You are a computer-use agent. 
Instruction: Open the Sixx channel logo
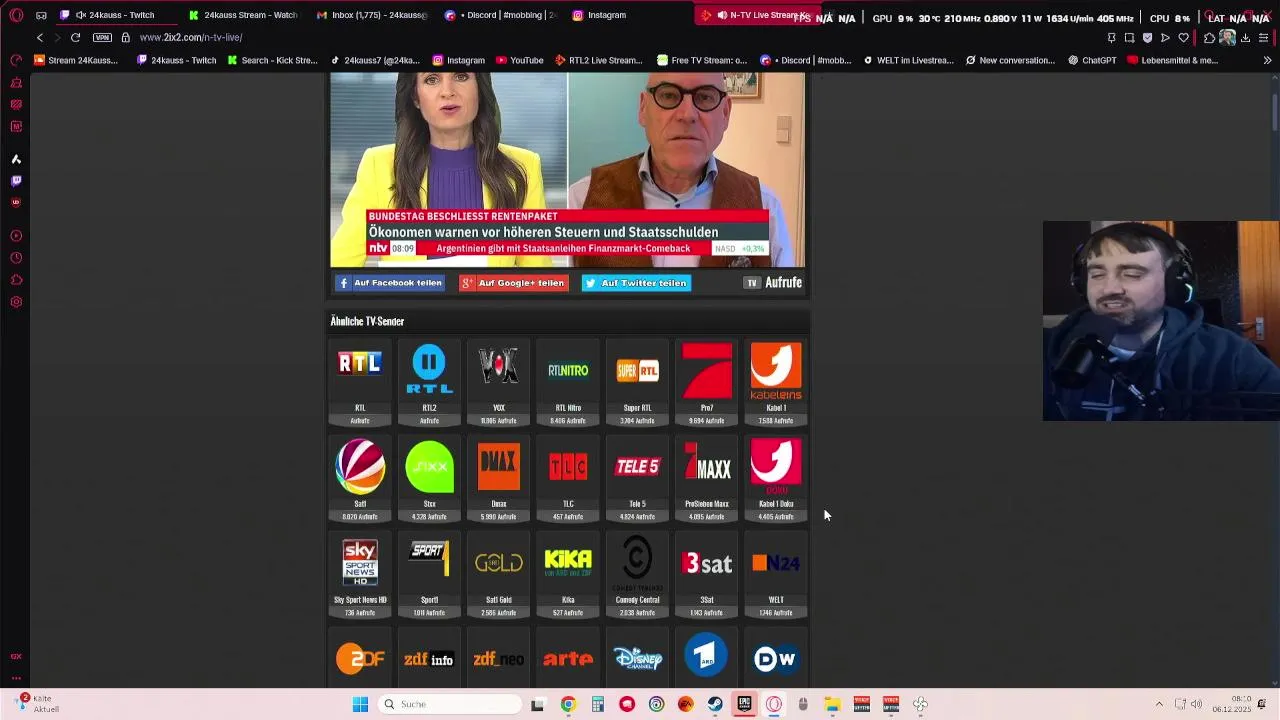(429, 467)
